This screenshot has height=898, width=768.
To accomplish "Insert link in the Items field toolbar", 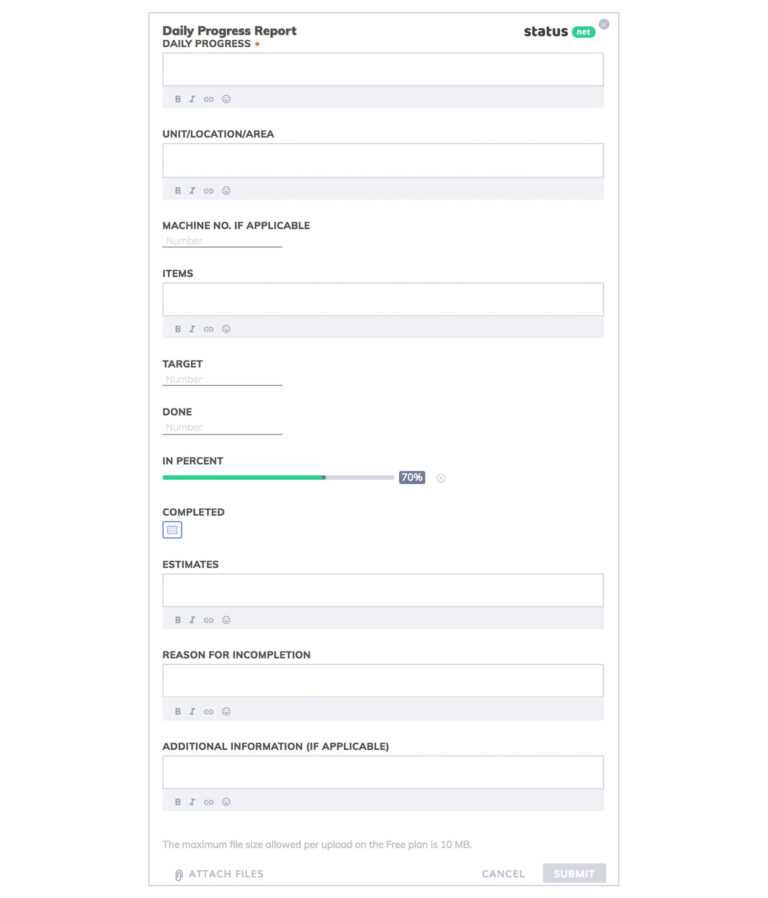I will pos(208,329).
